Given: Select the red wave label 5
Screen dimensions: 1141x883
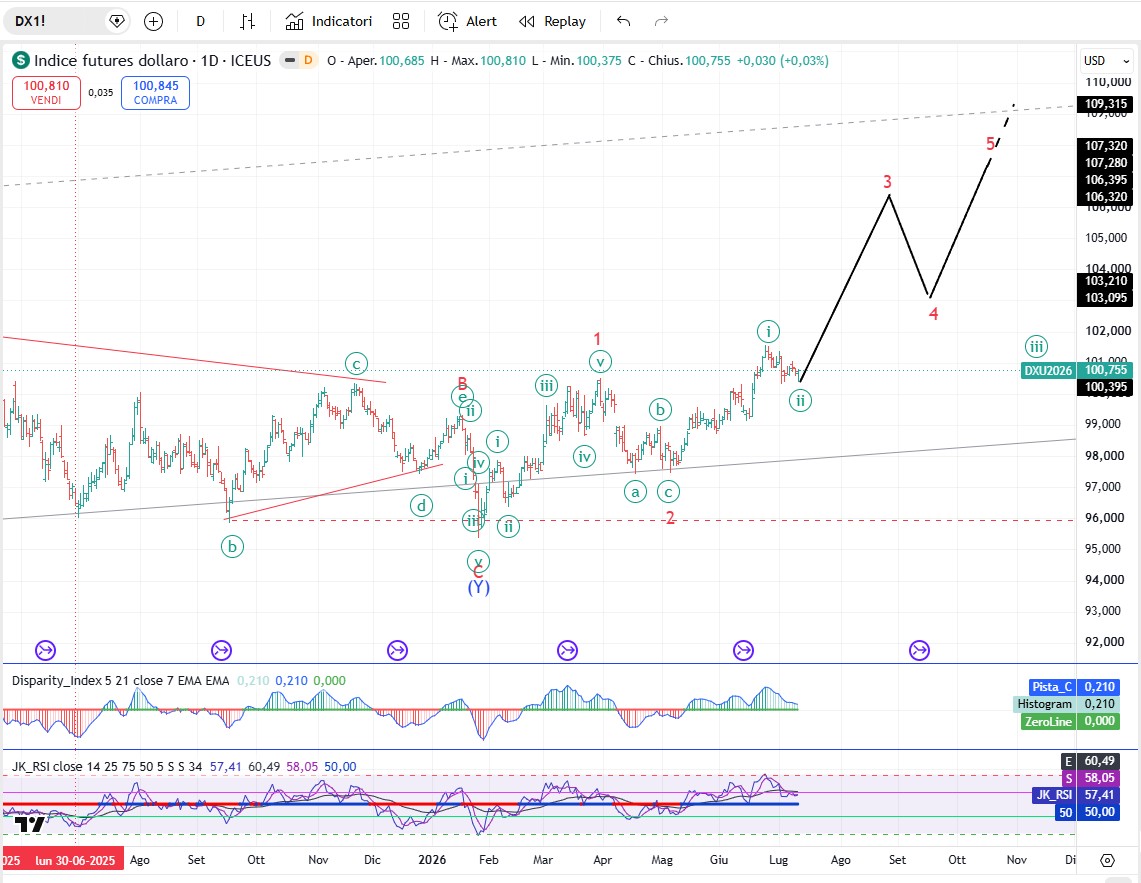Looking at the screenshot, I should click(990, 143).
